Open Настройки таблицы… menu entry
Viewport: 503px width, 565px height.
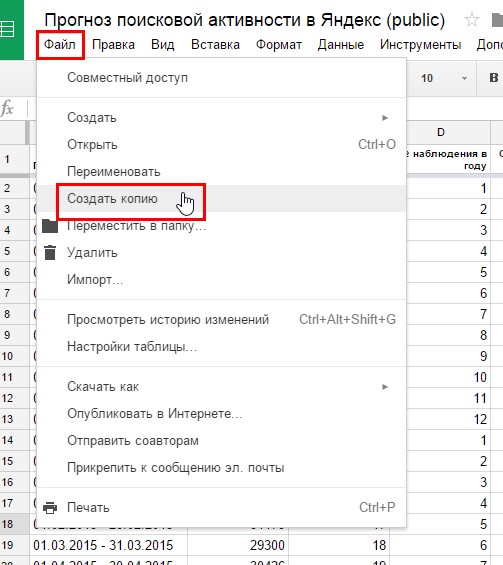tap(222, 347)
